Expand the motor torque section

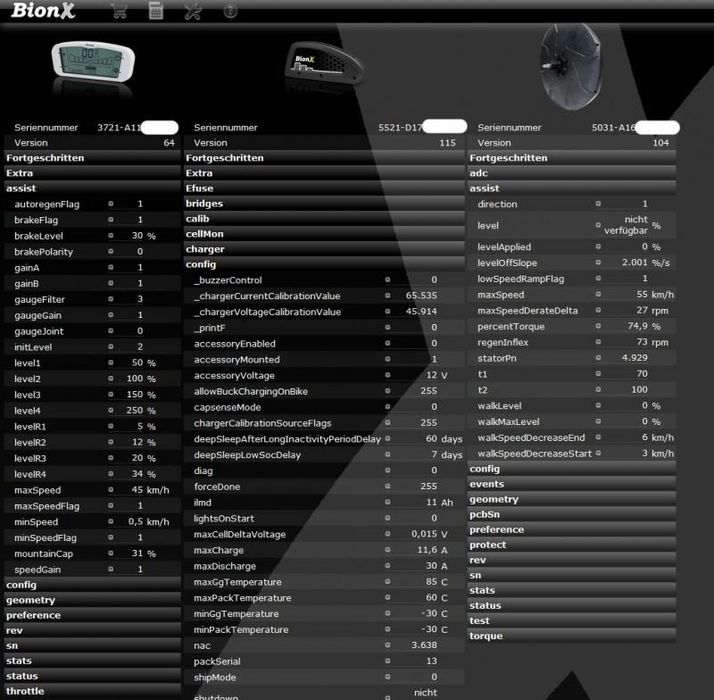coord(572,636)
